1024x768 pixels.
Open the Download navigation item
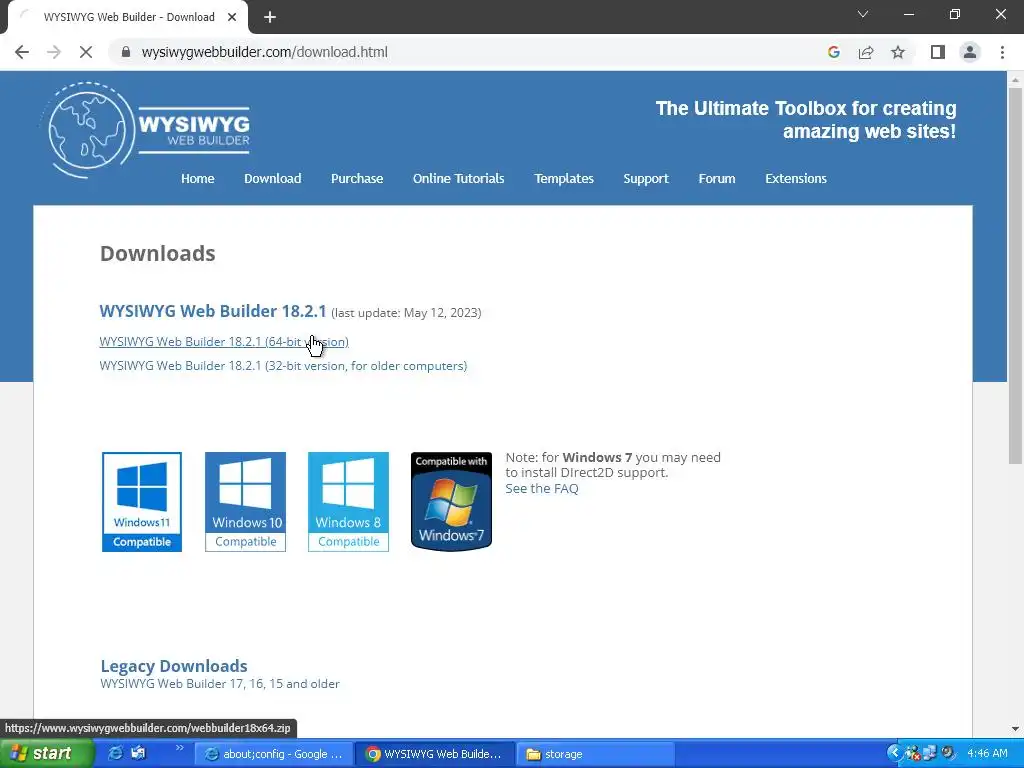click(x=272, y=178)
